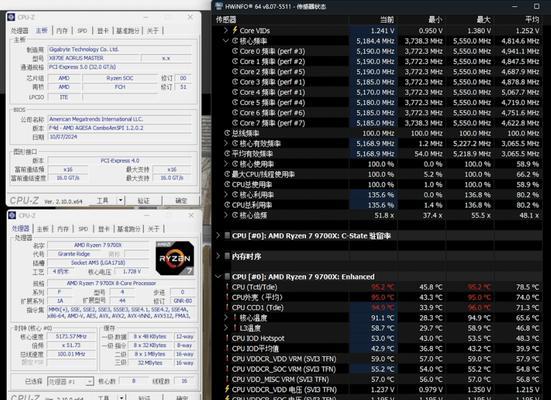Click the clock icon of Core 7 频率 row

point(235,123)
